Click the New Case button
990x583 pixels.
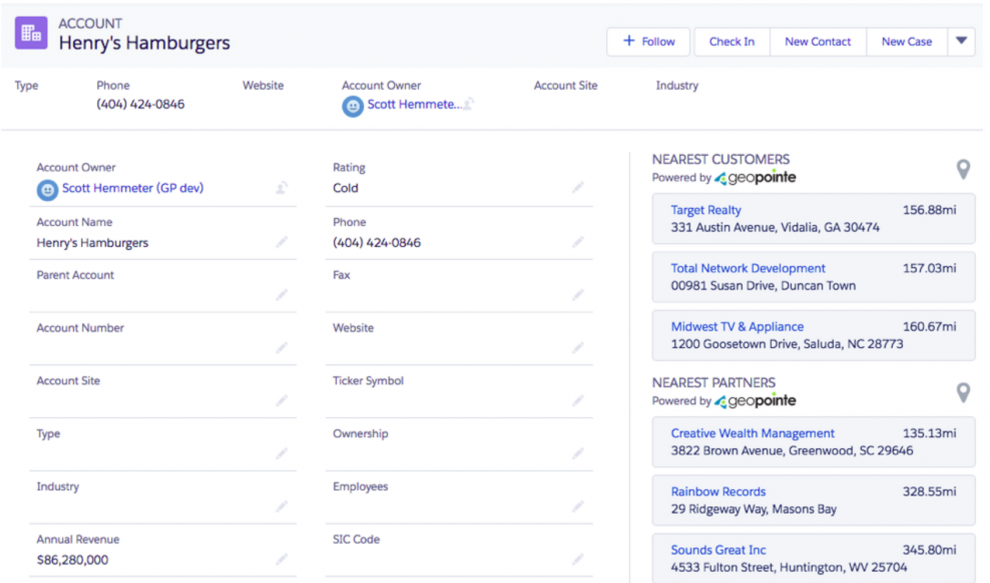907,42
